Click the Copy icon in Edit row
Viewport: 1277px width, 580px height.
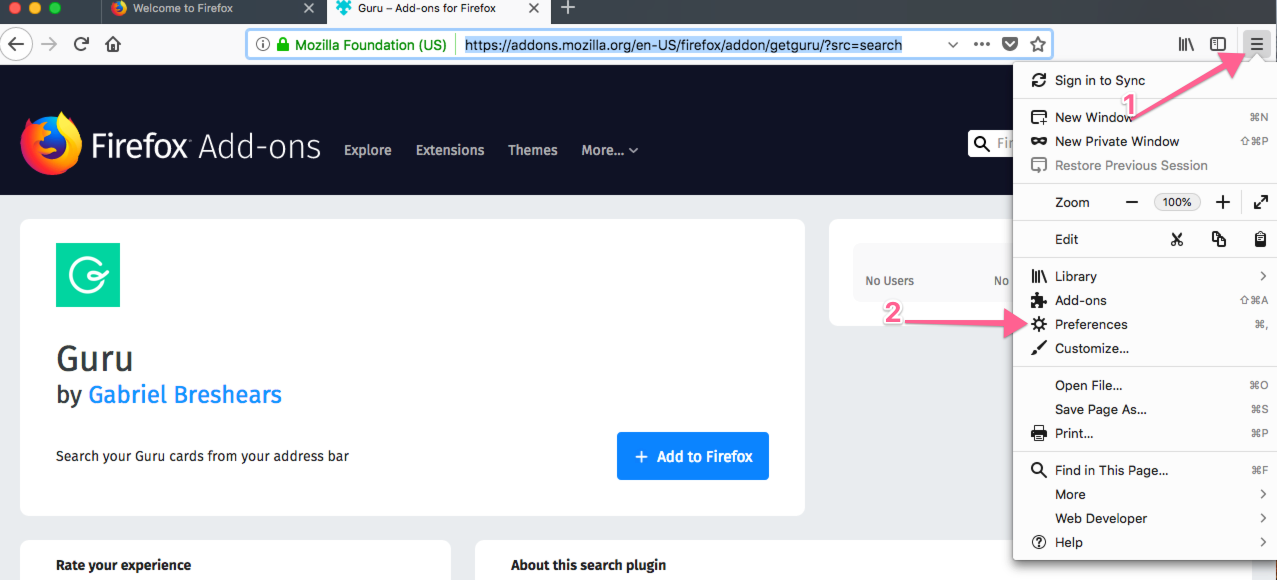[1218, 239]
